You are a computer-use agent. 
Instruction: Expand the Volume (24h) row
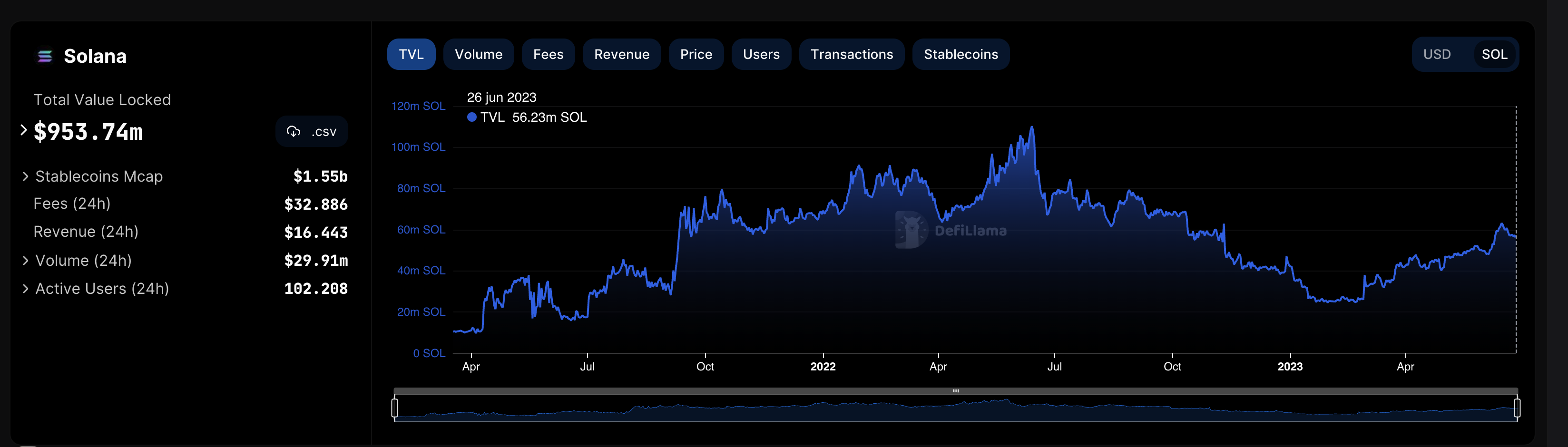pyautogui.click(x=26, y=260)
